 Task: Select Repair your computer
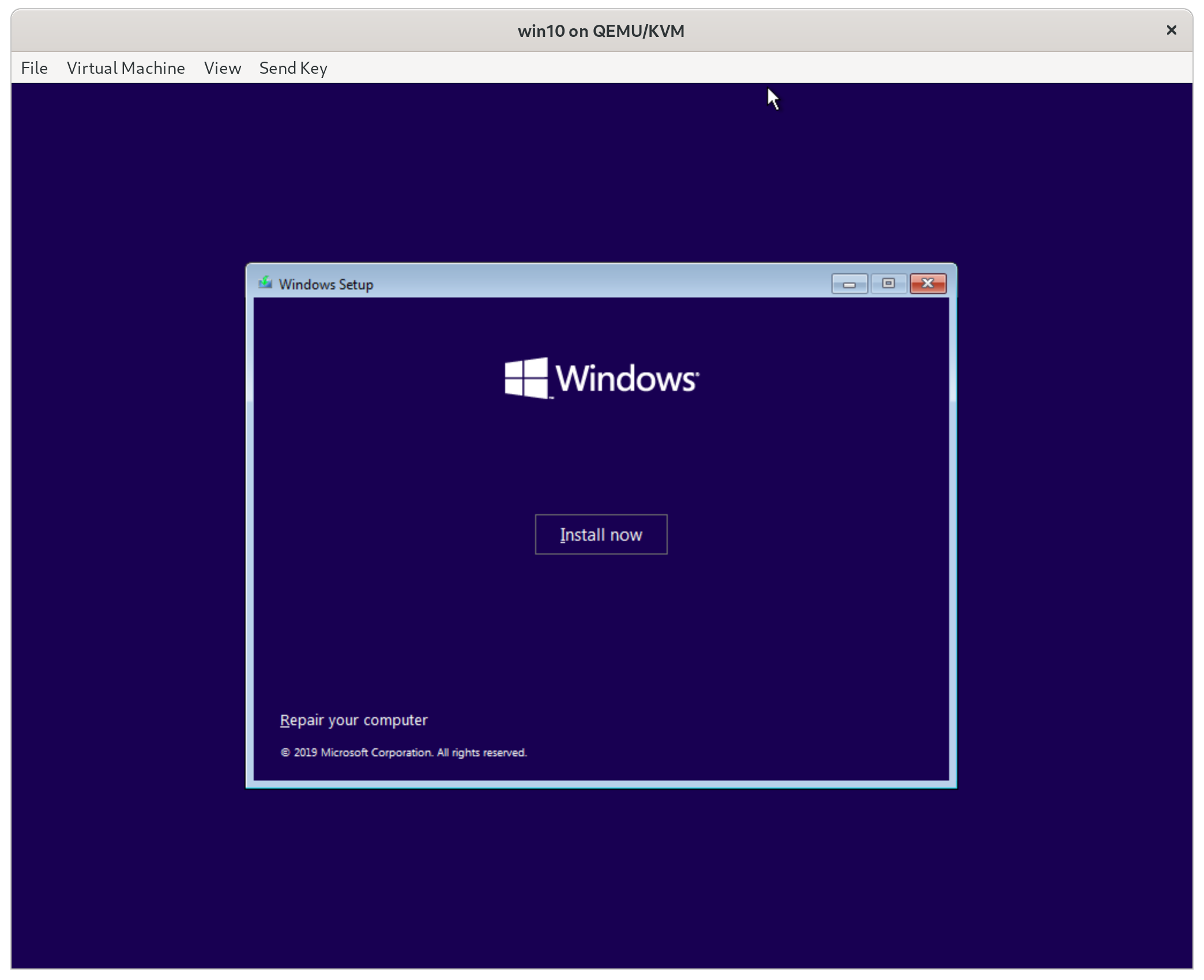(x=353, y=719)
